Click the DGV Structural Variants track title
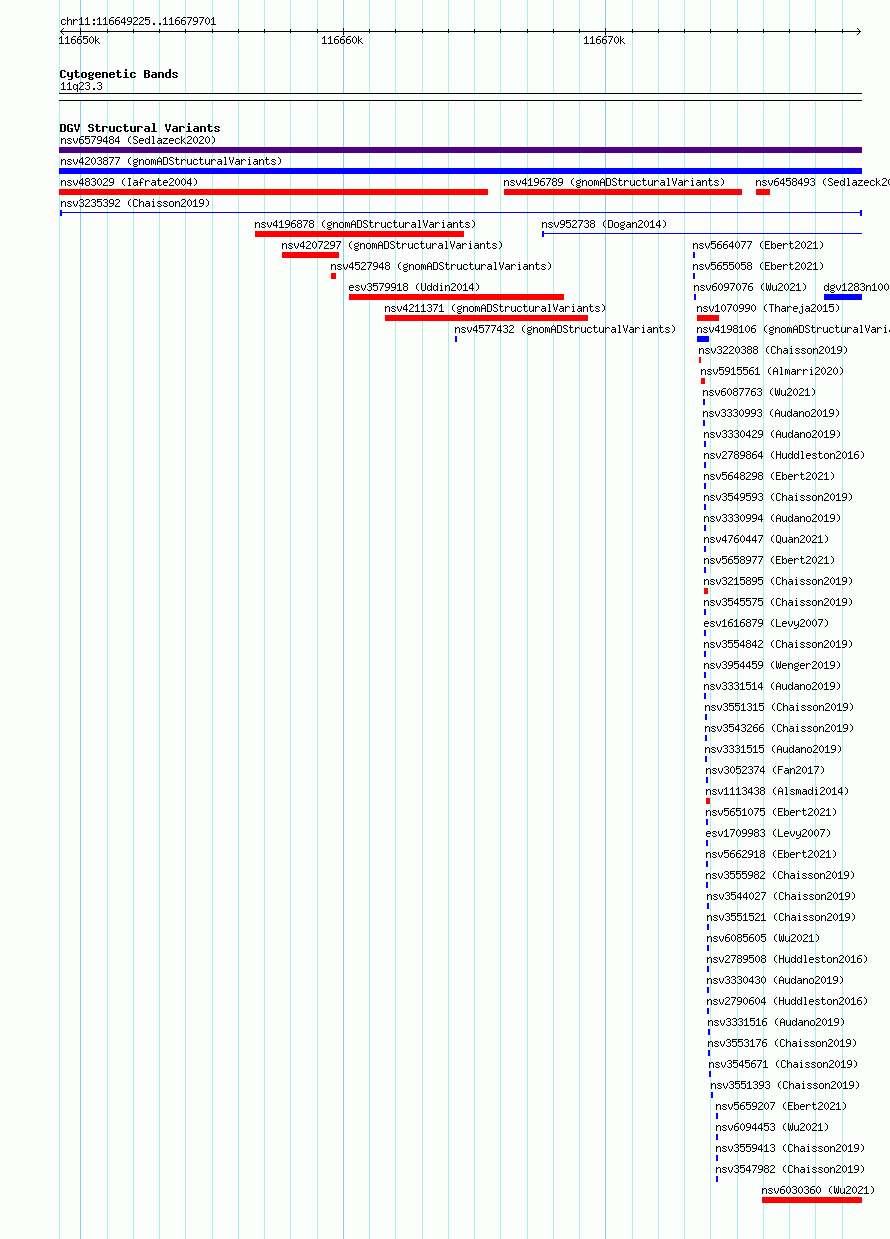 [x=140, y=128]
